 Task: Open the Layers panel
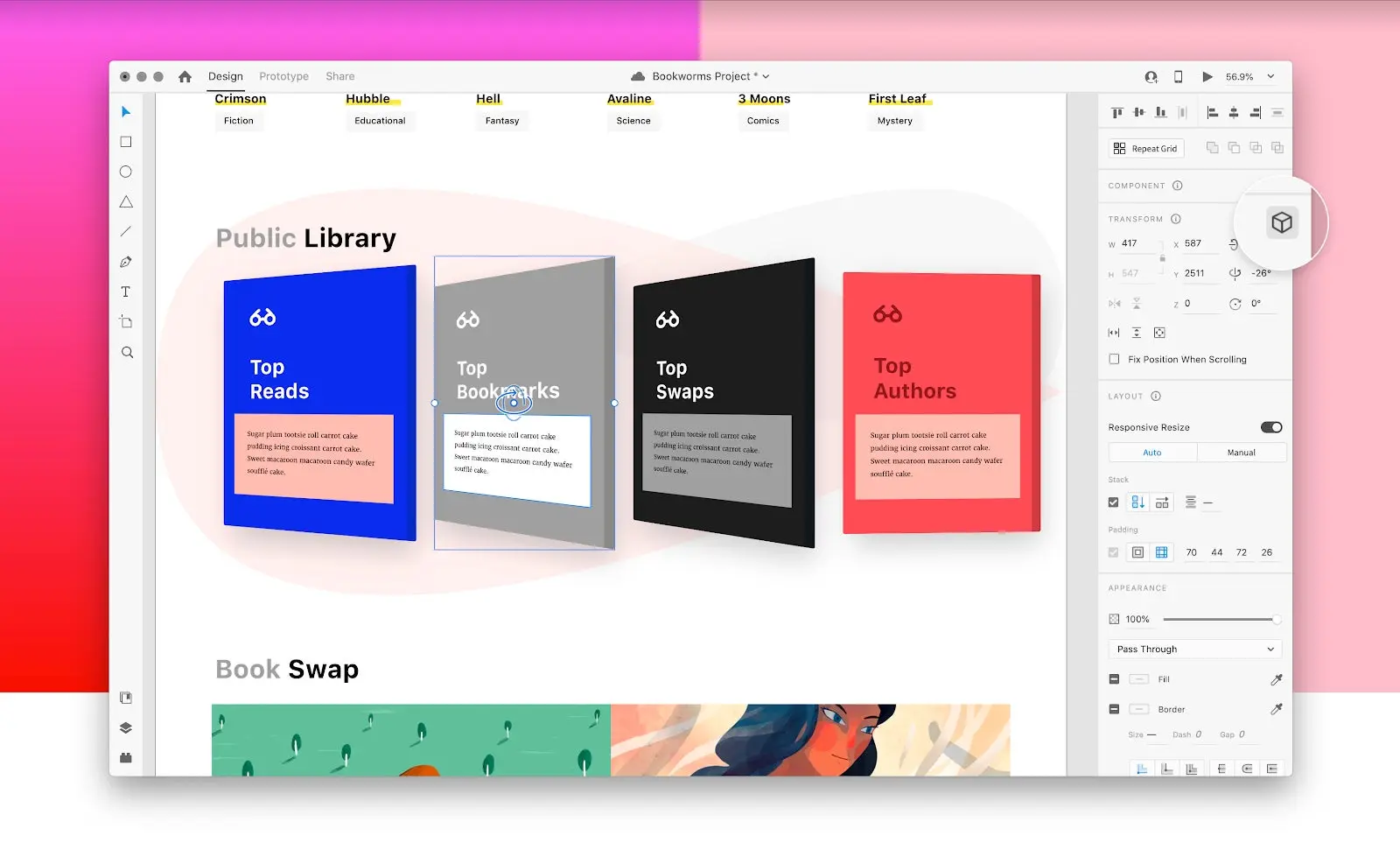(x=126, y=727)
